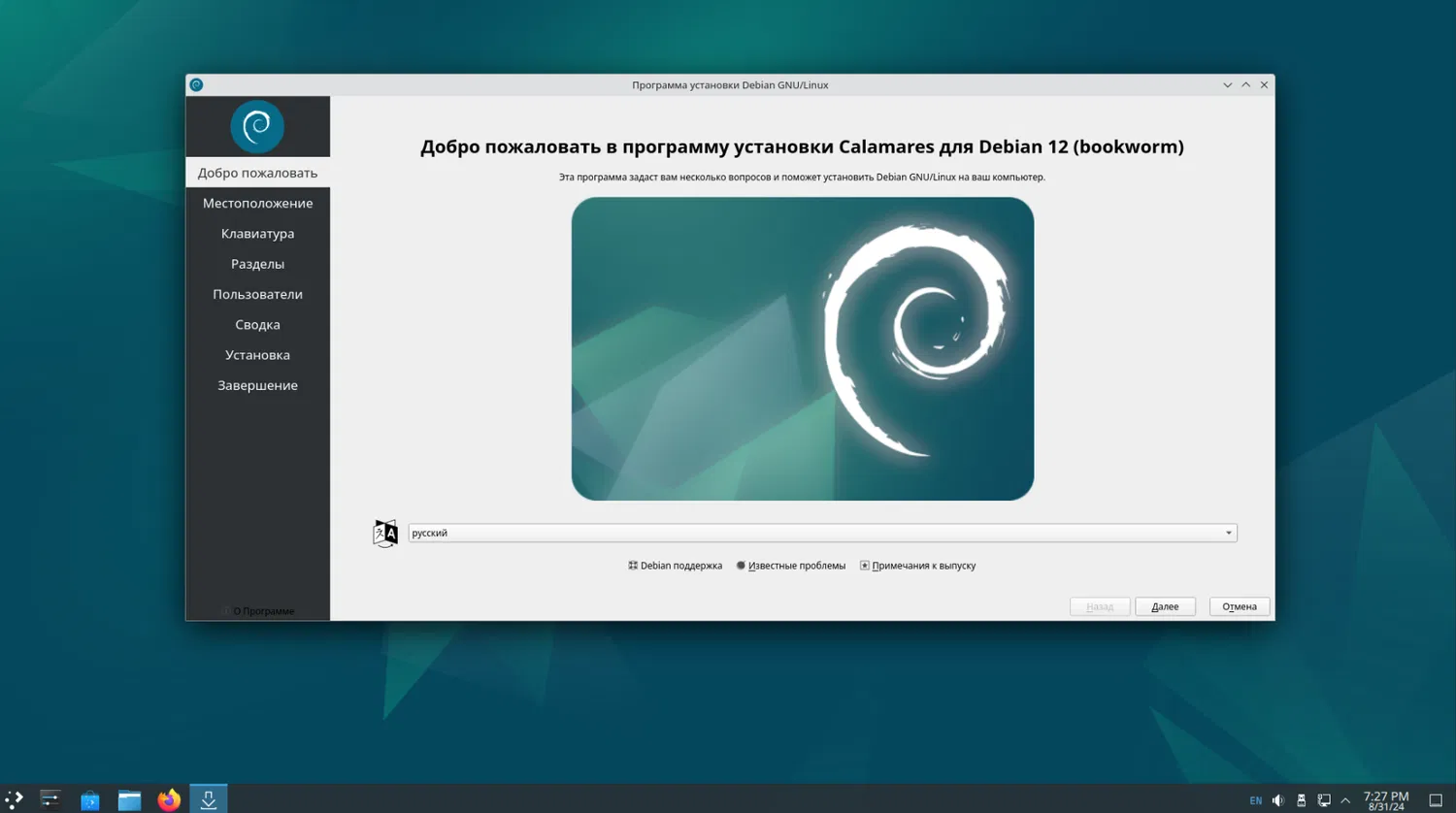The image size is (1456, 813).
Task: Select the Установка step
Action: click(257, 355)
